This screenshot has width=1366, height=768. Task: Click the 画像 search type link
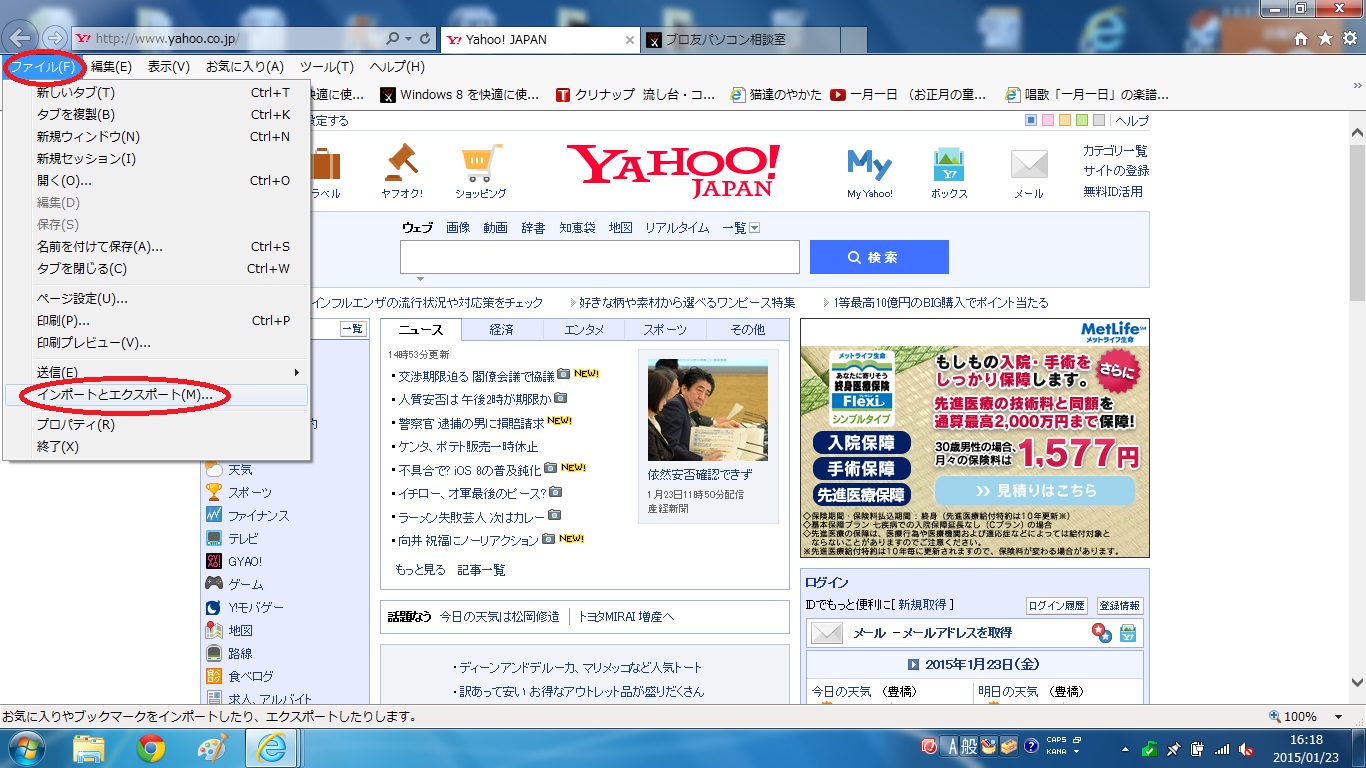(458, 228)
